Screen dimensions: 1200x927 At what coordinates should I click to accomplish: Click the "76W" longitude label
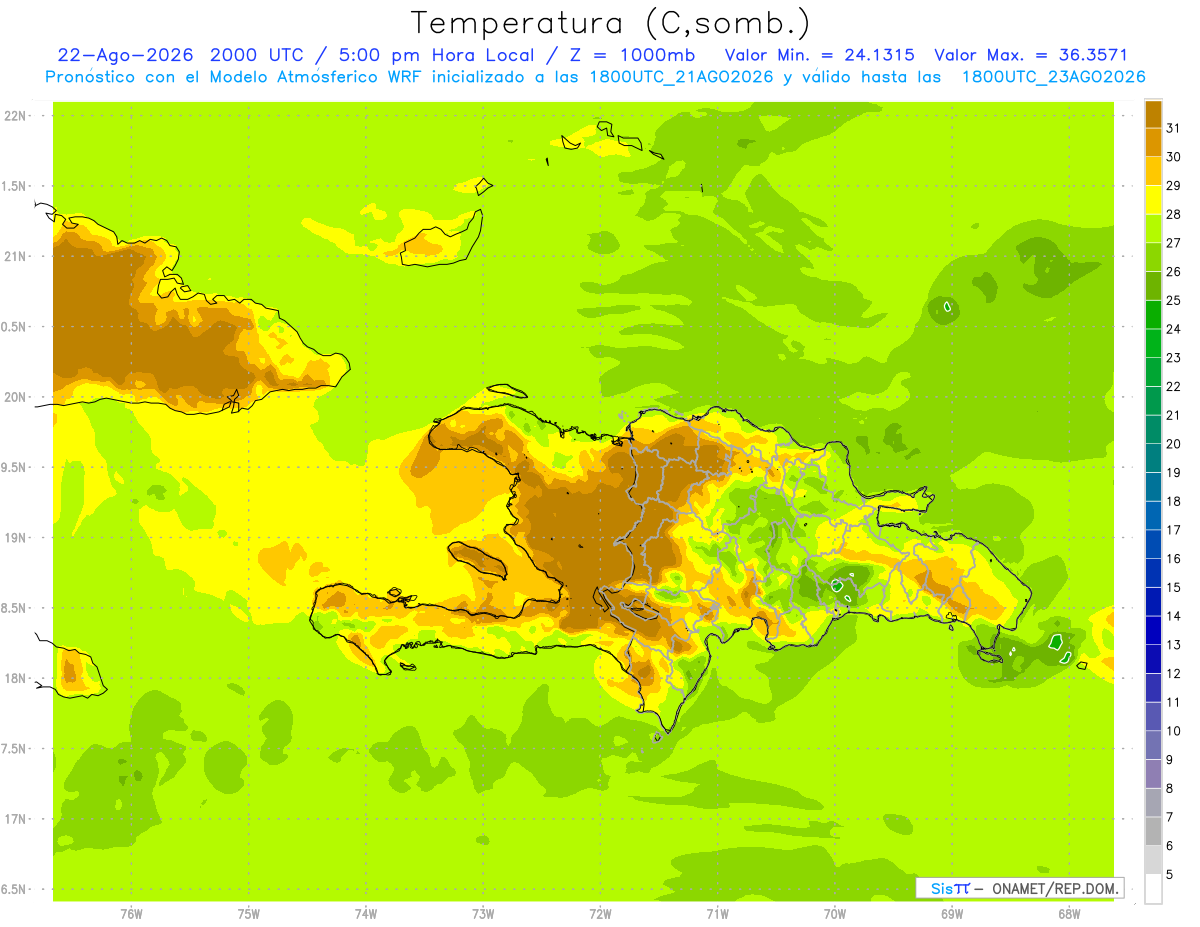click(131, 913)
